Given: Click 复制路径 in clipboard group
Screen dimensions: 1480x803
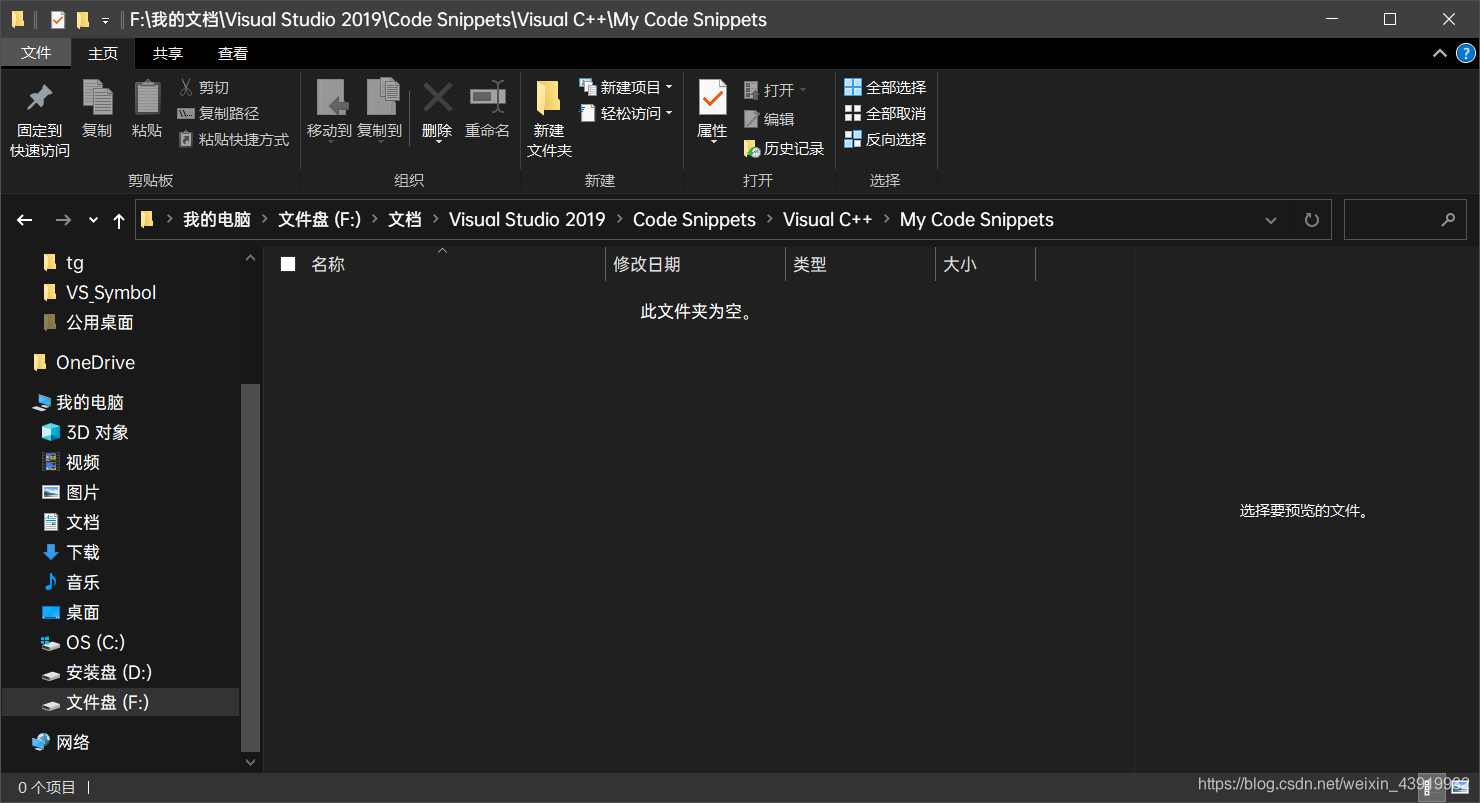Looking at the screenshot, I should pos(218,114).
